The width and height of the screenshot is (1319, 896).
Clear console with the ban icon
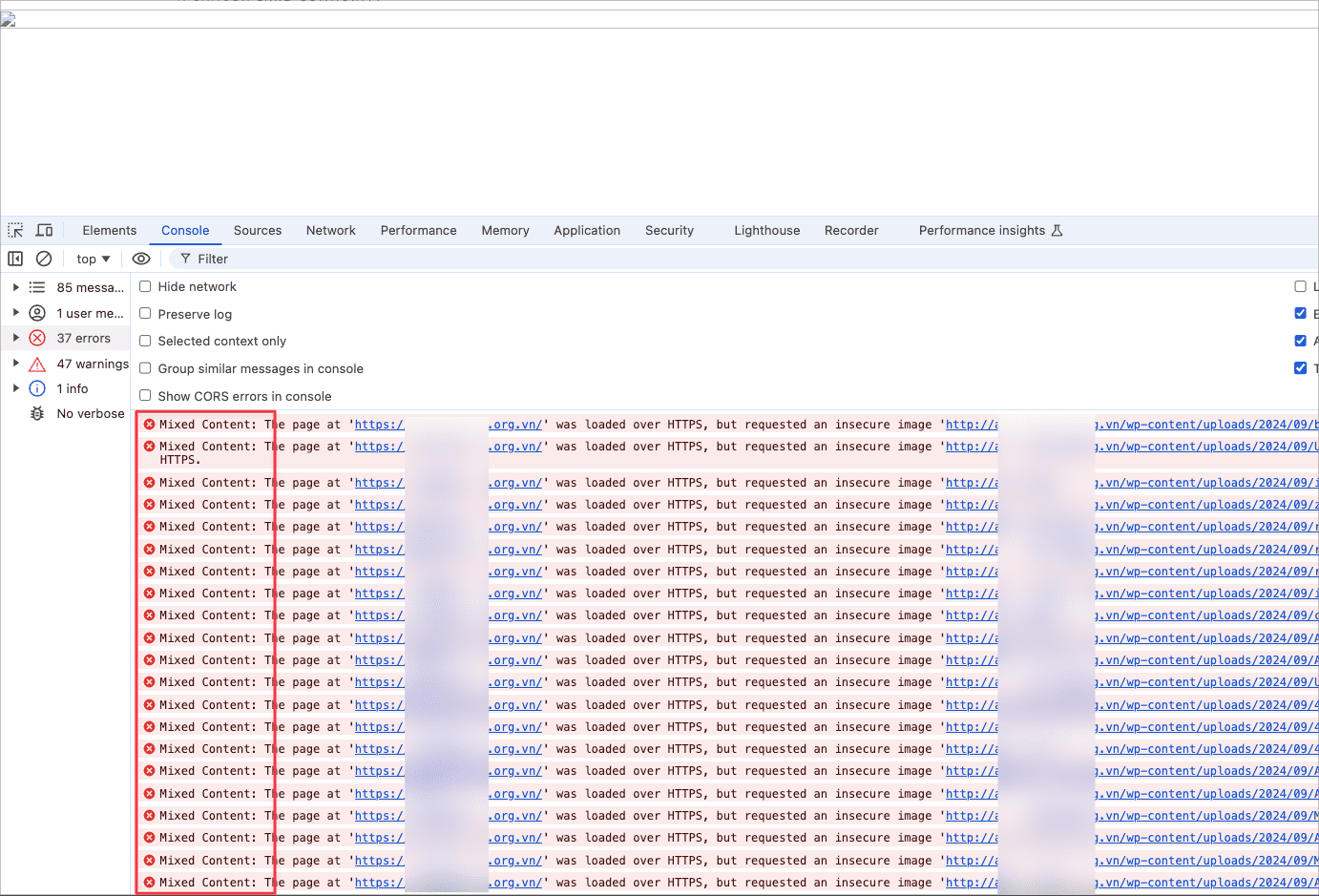coord(44,259)
